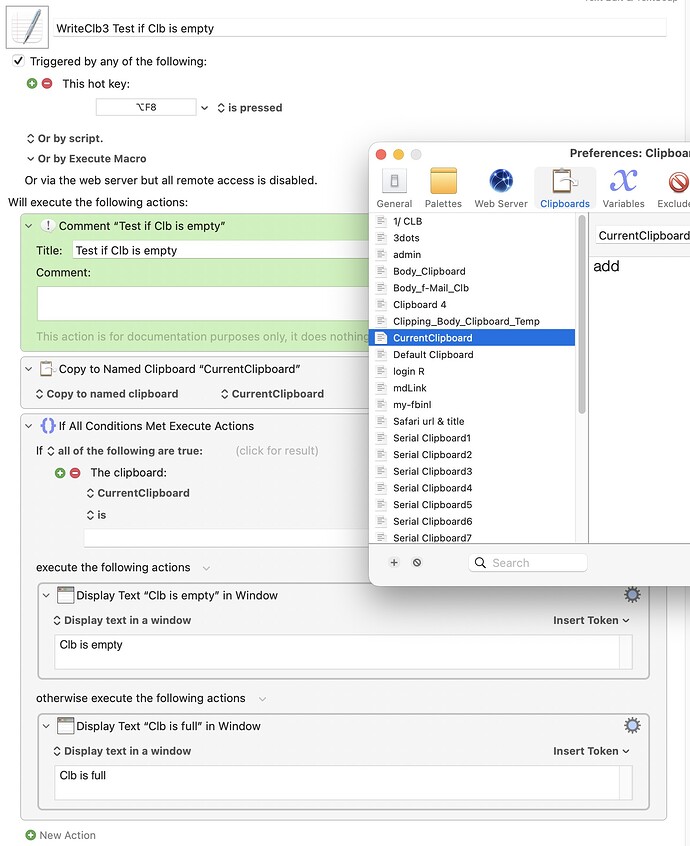690x846 pixels.
Task: Add a new named clipboard with plus button
Action: point(393,562)
